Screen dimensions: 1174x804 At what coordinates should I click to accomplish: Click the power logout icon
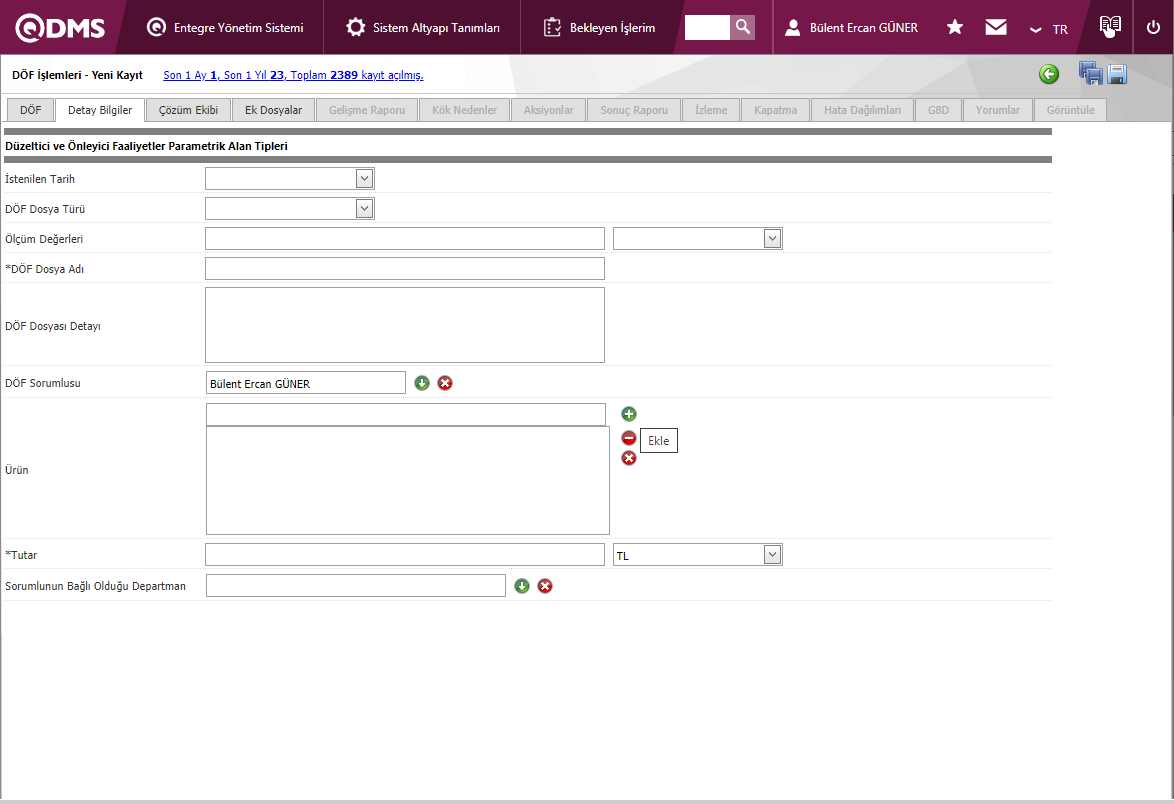pos(1153,27)
